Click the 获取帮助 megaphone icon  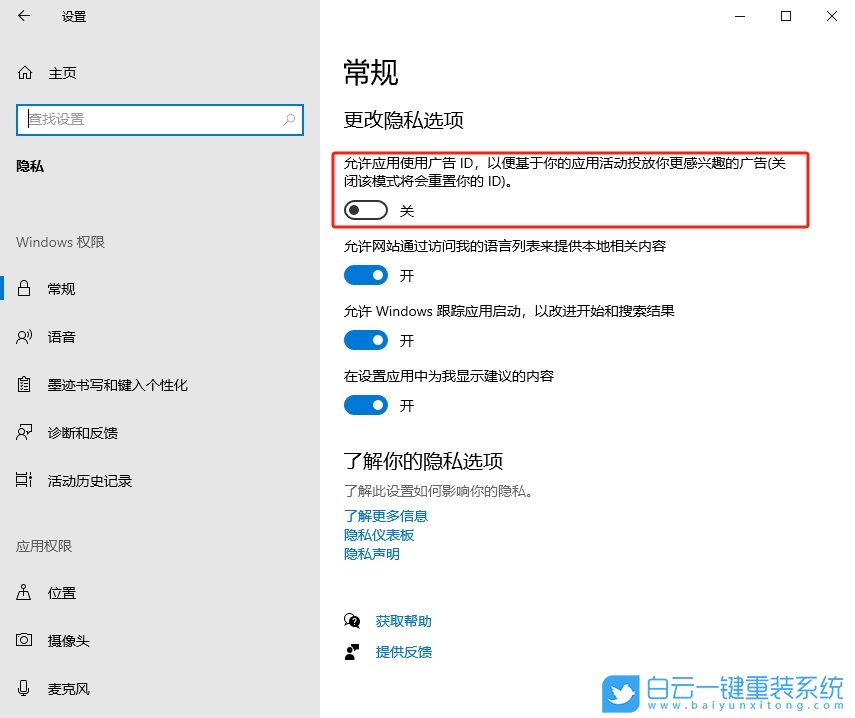point(352,620)
